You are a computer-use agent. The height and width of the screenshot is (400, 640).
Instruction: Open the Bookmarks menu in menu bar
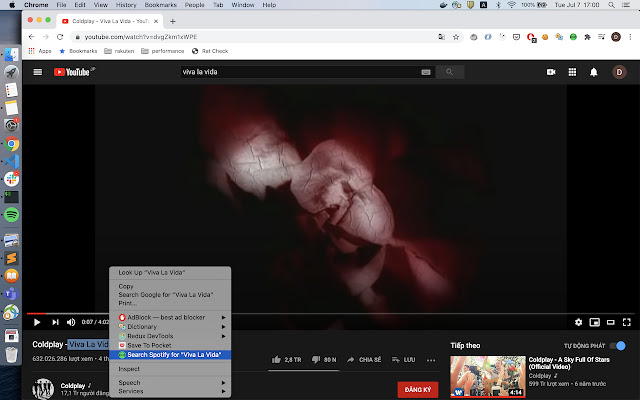click(160, 5)
